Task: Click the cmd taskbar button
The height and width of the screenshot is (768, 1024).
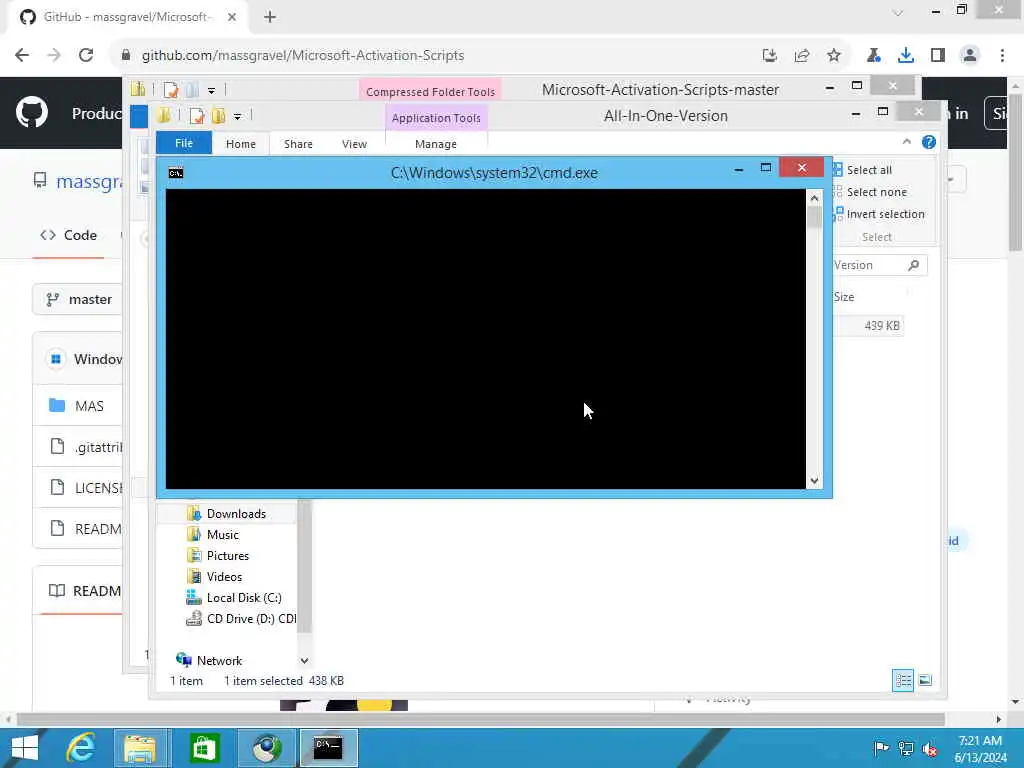Action: point(328,748)
